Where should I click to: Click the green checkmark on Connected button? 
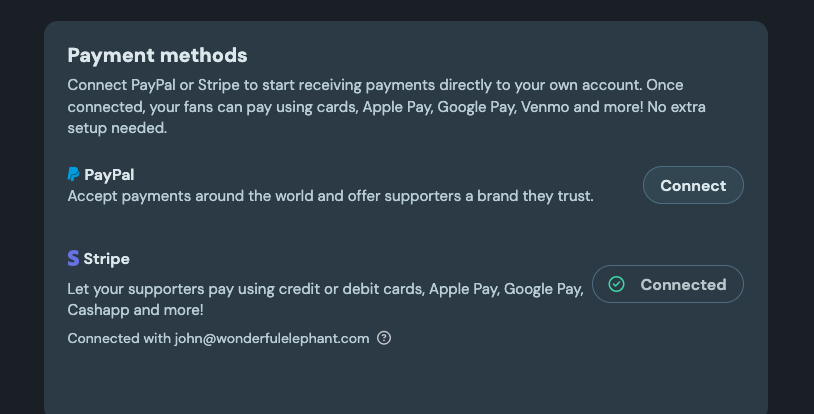click(x=617, y=284)
